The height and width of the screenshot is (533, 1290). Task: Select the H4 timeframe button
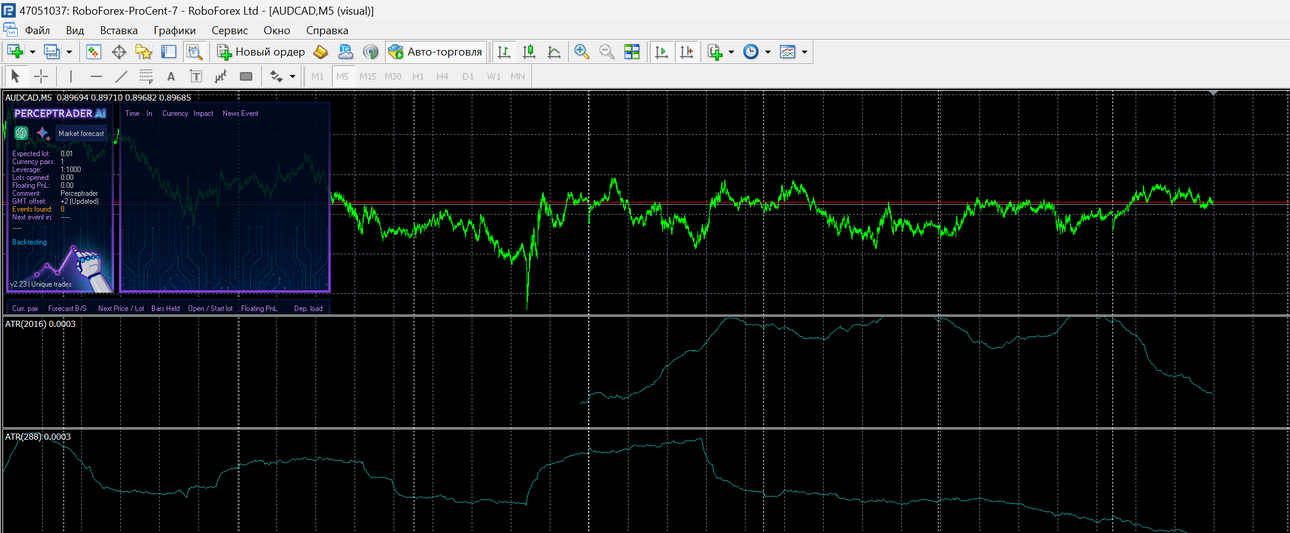(x=443, y=76)
